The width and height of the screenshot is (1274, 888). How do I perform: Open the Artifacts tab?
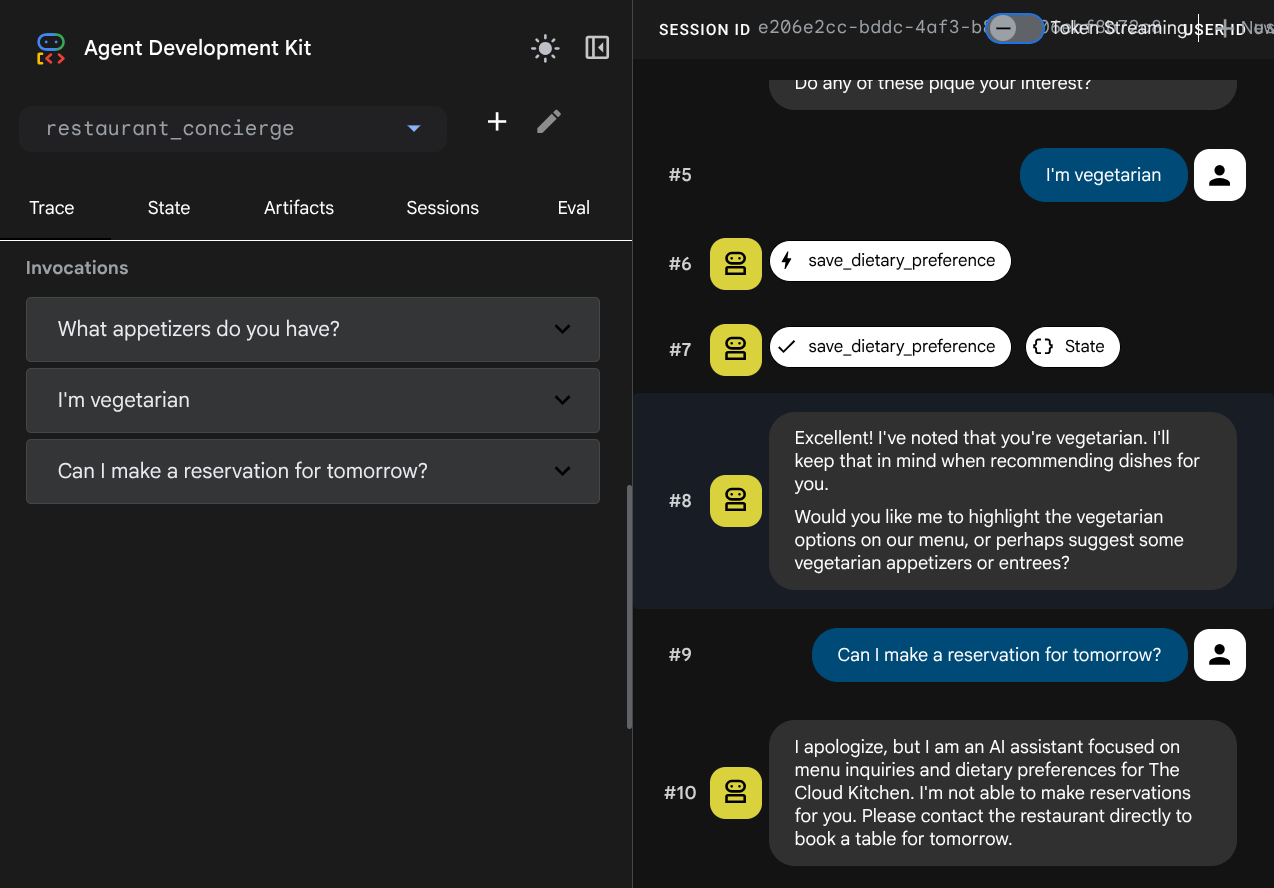pyautogui.click(x=299, y=208)
